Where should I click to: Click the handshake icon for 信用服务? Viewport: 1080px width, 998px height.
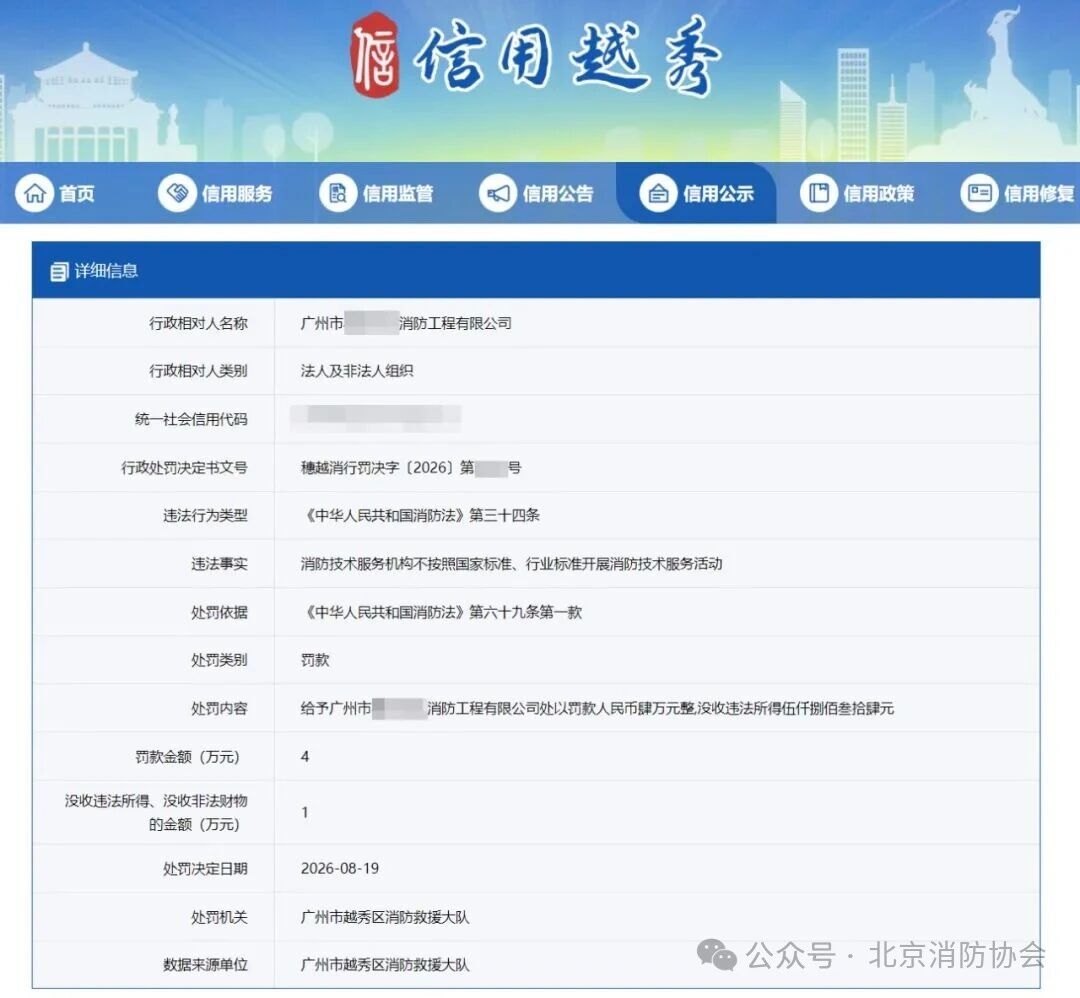click(177, 194)
